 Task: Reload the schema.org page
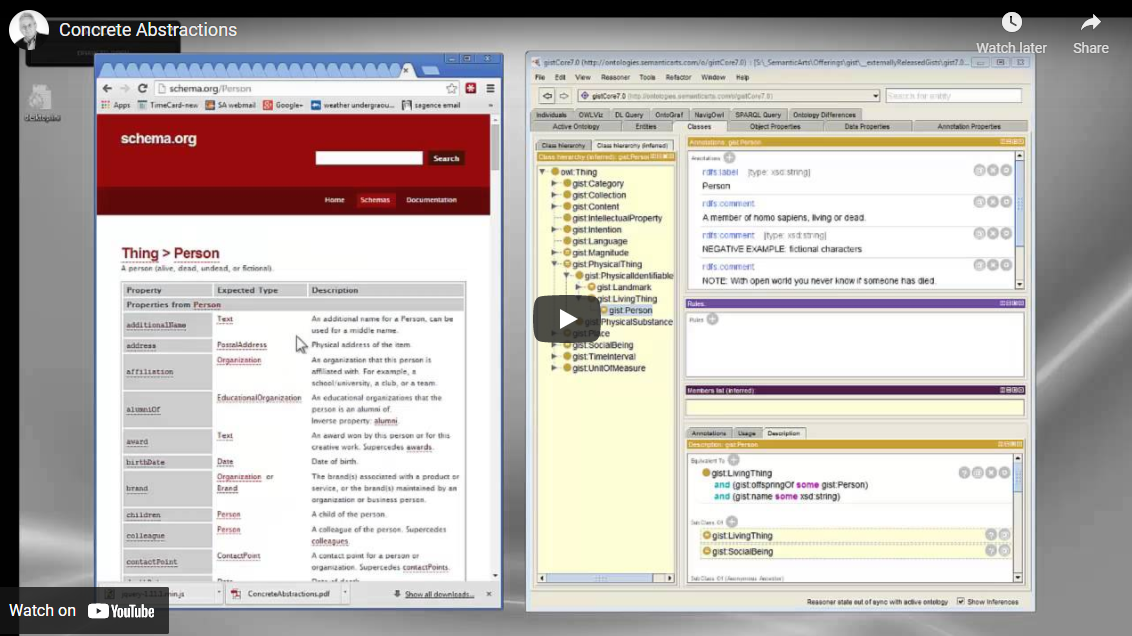pos(142,88)
